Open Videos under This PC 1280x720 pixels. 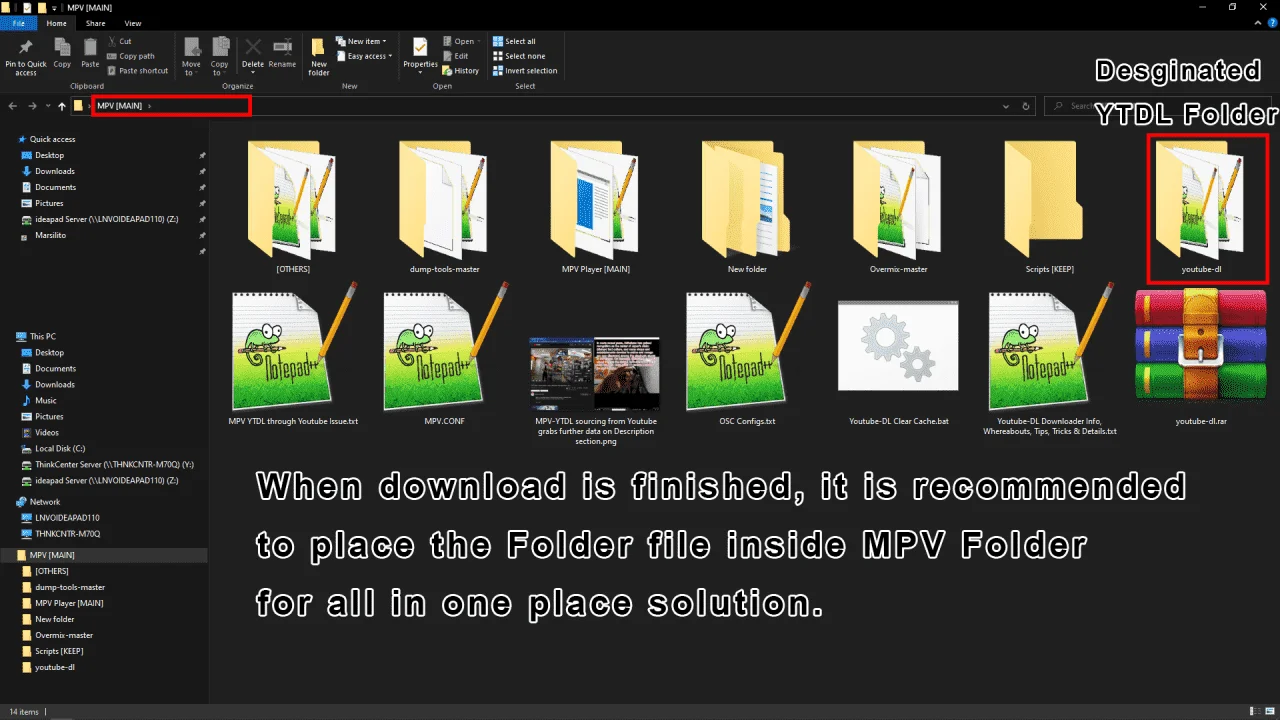click(46, 432)
